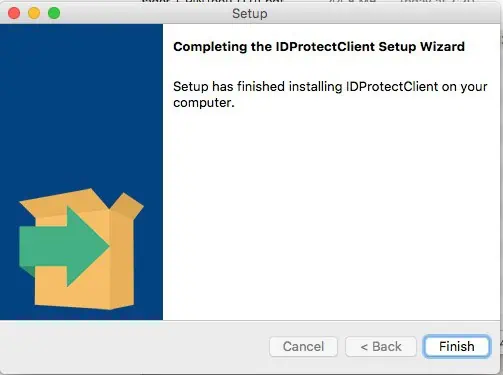Image resolution: width=503 pixels, height=375 pixels.
Task: Click the raised right flap of the box
Action: click(x=128, y=205)
